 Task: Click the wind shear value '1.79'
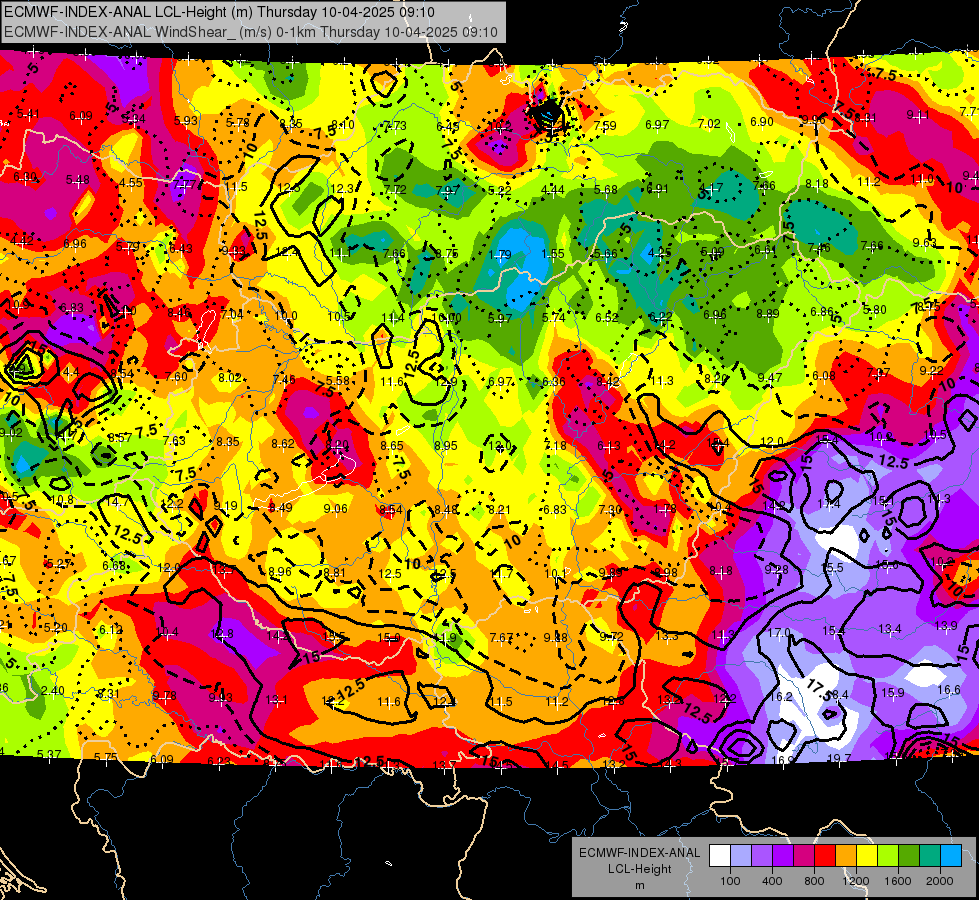(500, 254)
